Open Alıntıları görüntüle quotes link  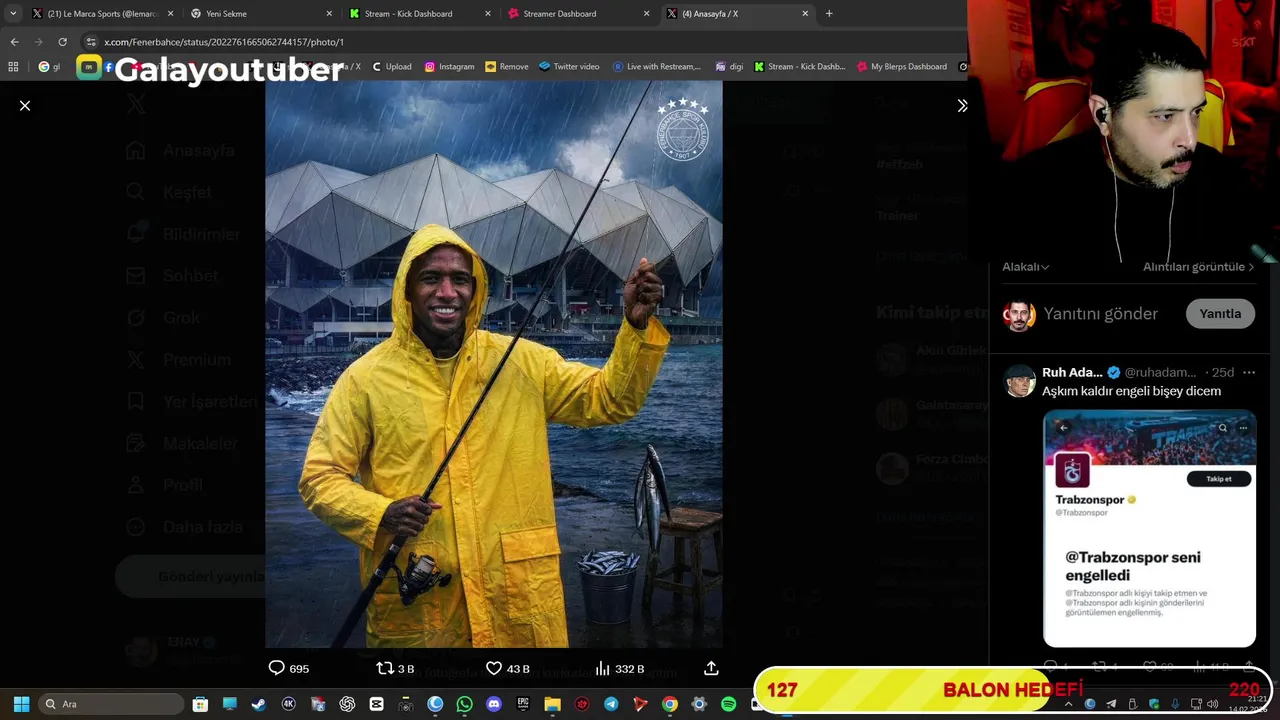pos(1198,267)
